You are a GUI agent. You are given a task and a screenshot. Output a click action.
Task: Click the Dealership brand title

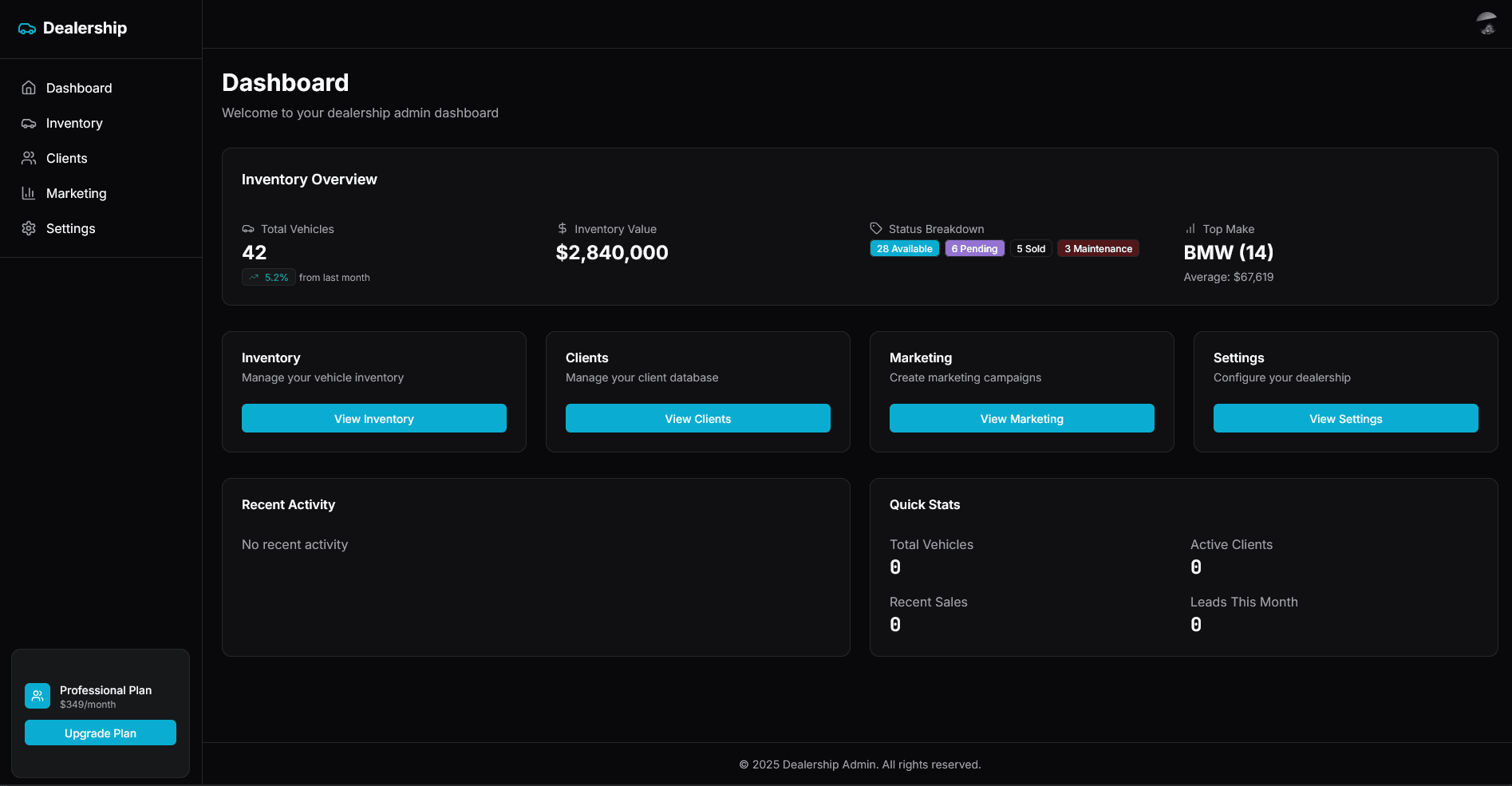pyautogui.click(x=85, y=28)
